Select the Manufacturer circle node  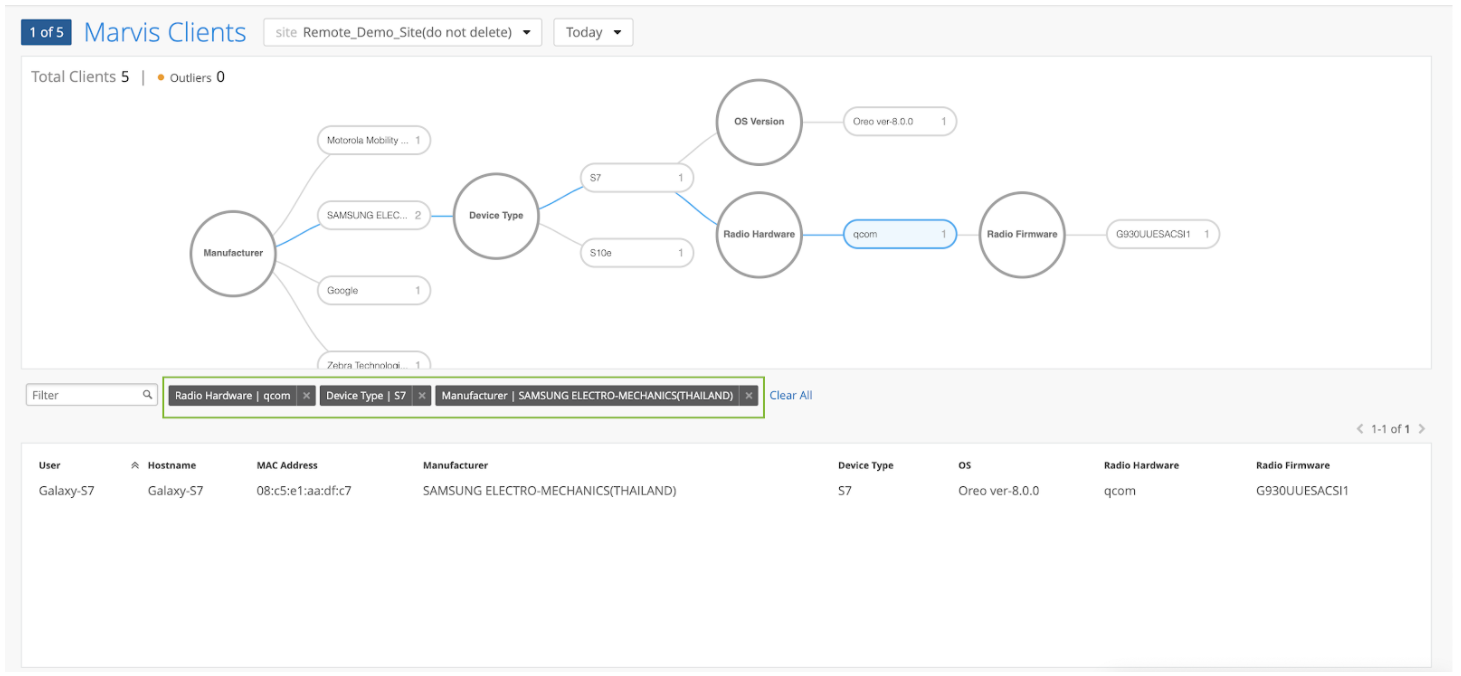[x=233, y=253]
